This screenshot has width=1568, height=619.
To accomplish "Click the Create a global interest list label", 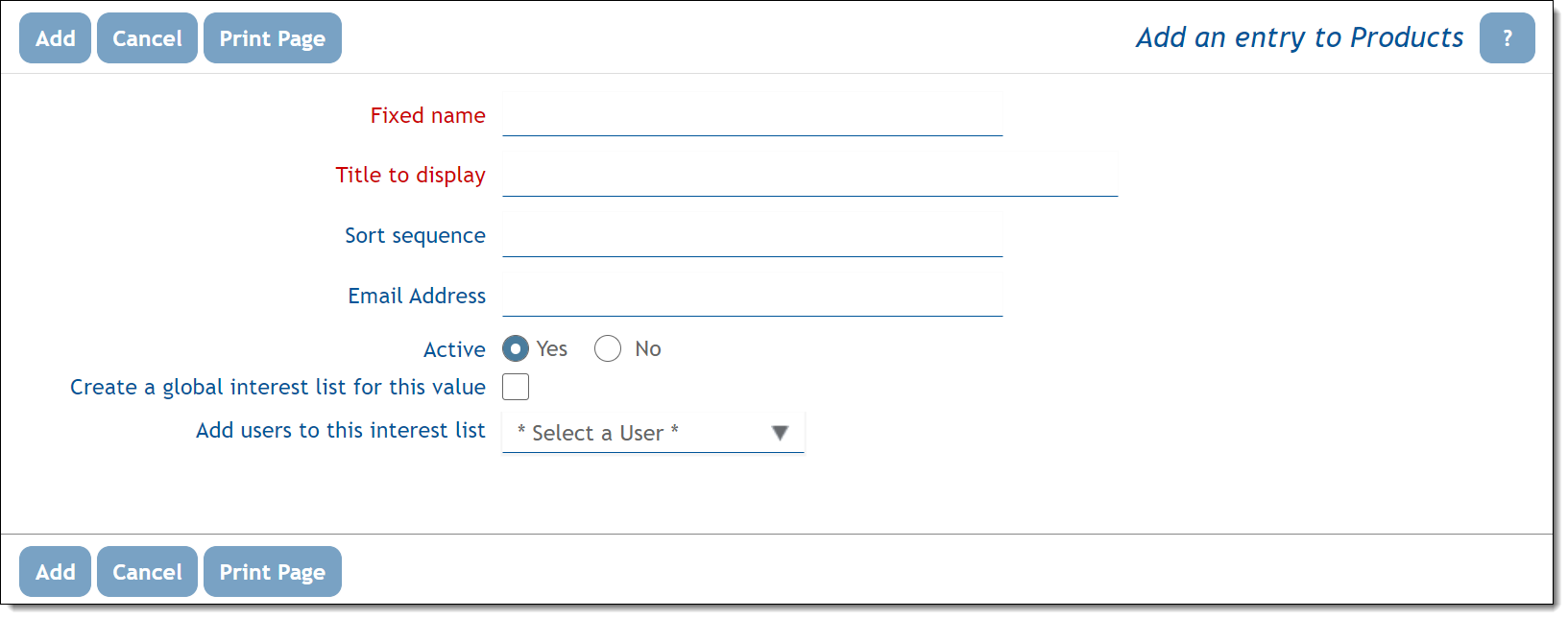I will click(277, 387).
